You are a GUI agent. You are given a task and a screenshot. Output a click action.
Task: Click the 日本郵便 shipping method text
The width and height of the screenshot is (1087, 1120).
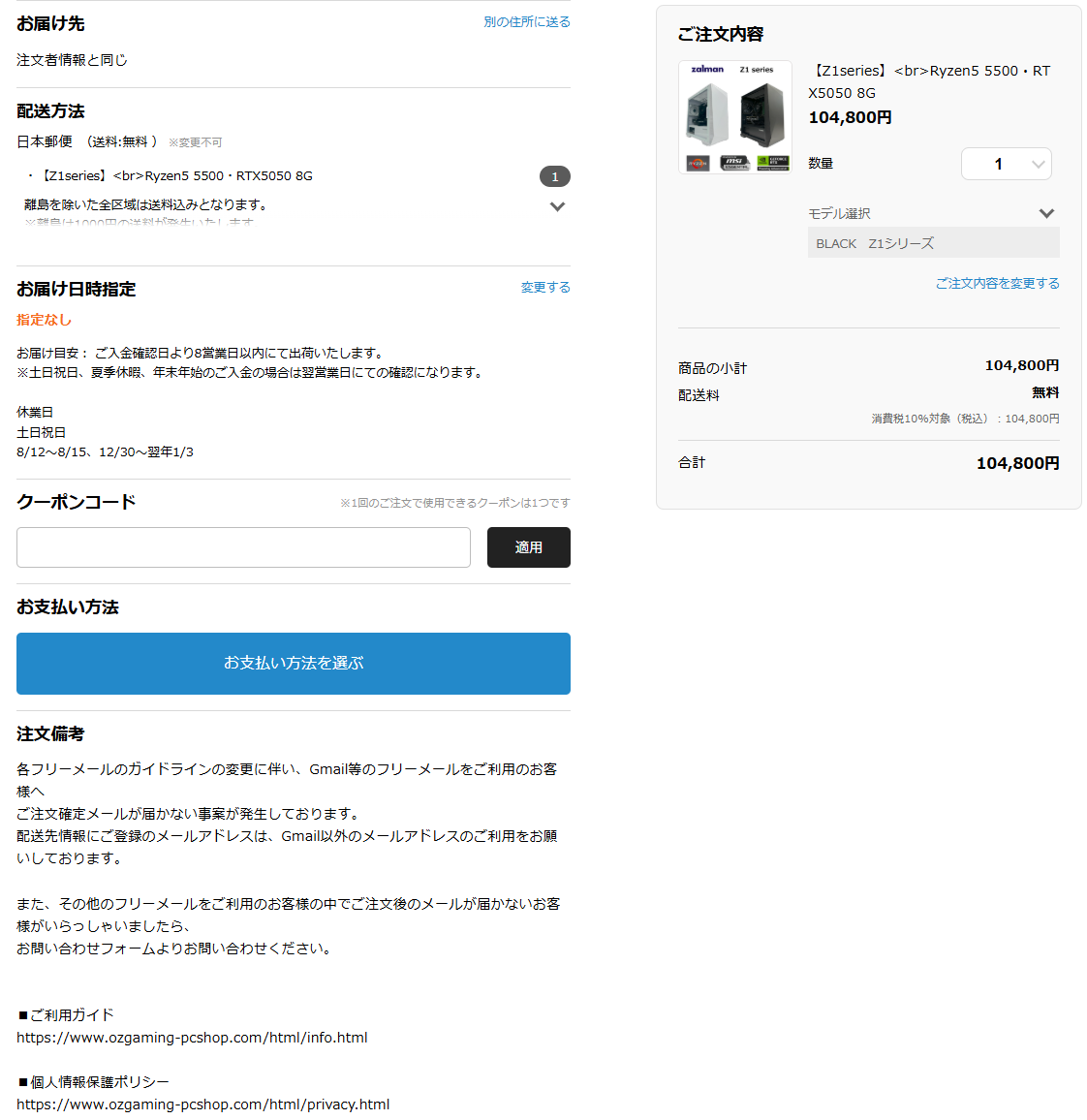point(45,141)
